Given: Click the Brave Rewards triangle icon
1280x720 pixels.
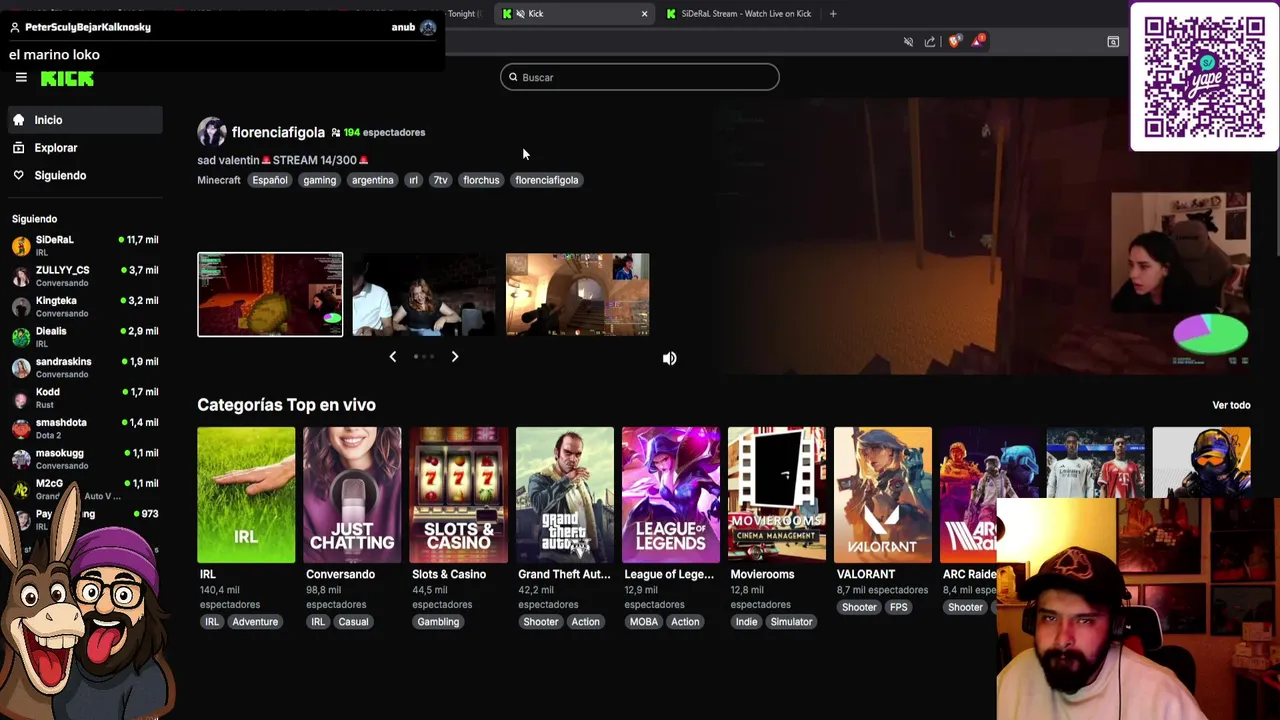Looking at the screenshot, I should coord(978,41).
